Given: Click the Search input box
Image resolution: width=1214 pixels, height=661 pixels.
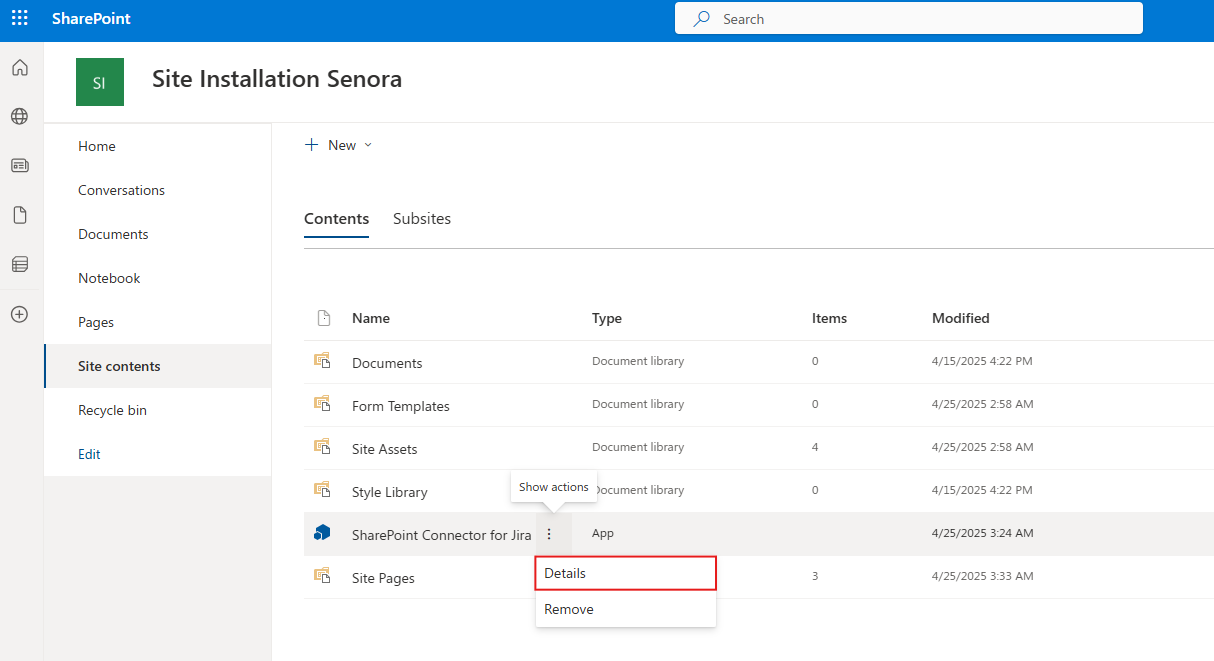Looking at the screenshot, I should (x=908, y=19).
